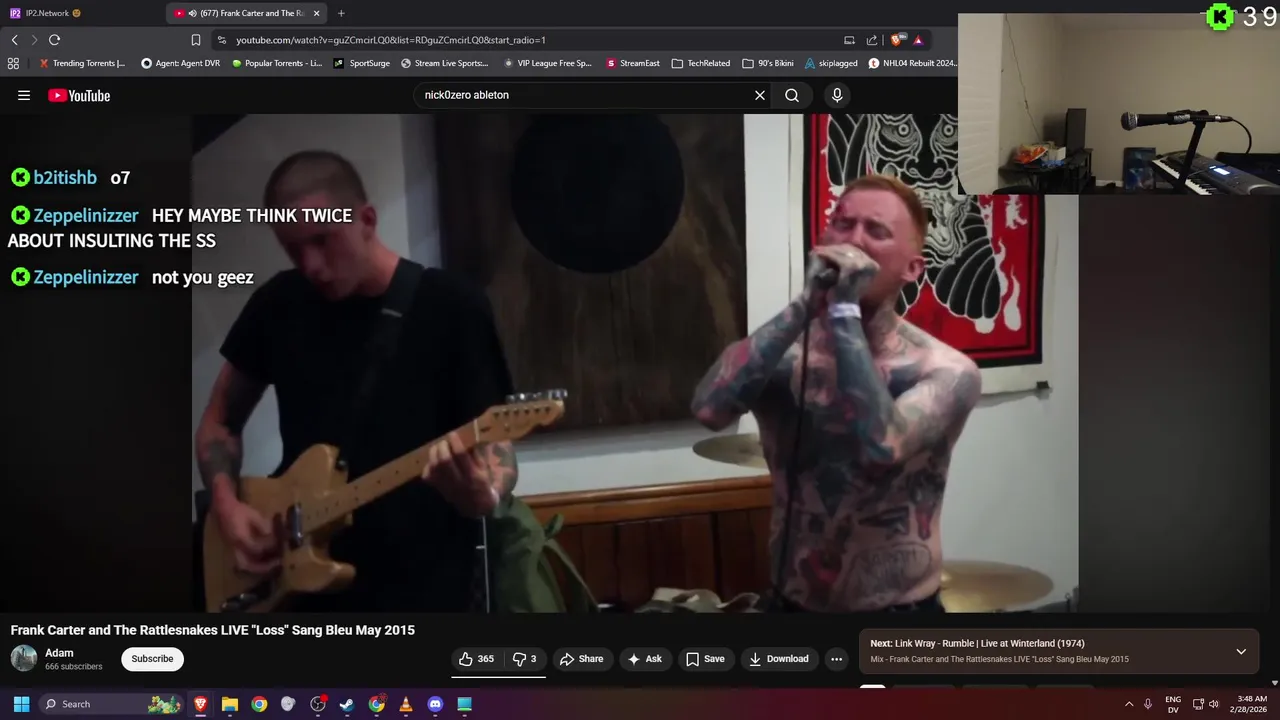Screen dimensions: 1280x720
Task: Open the Adam channel name link
Action: (x=59, y=653)
